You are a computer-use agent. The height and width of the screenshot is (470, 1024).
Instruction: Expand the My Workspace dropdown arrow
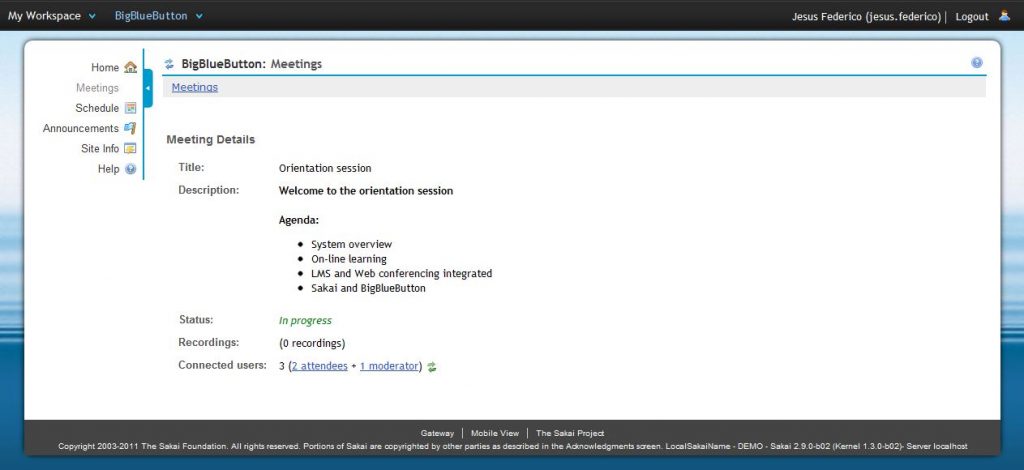pos(91,16)
